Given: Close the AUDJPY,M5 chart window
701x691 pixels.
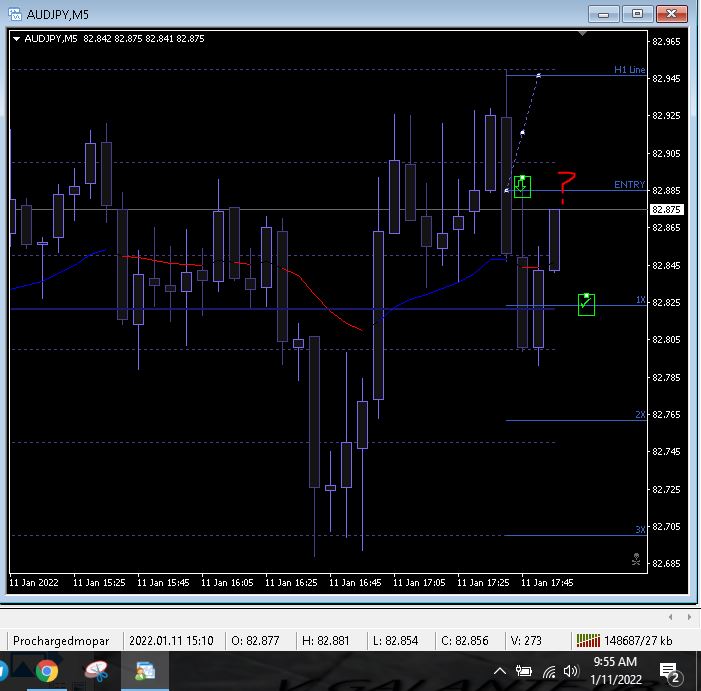Looking at the screenshot, I should click(671, 14).
